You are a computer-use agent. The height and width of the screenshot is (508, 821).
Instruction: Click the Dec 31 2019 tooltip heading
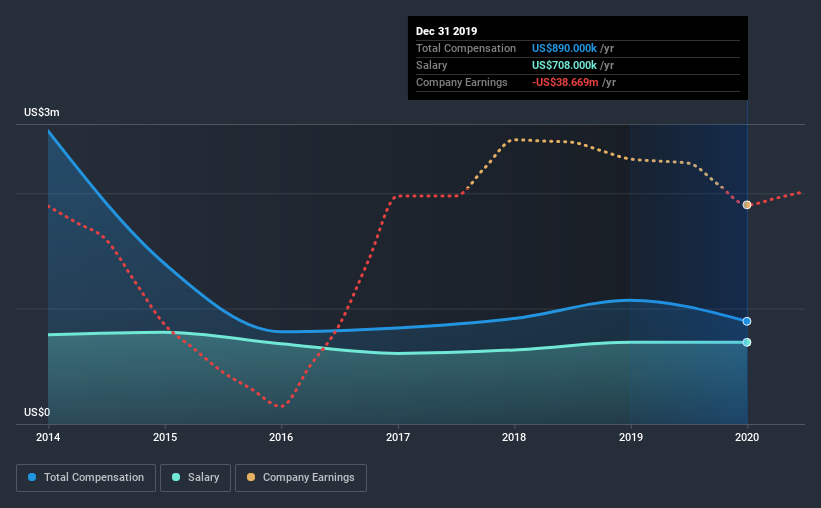pyautogui.click(x=447, y=31)
